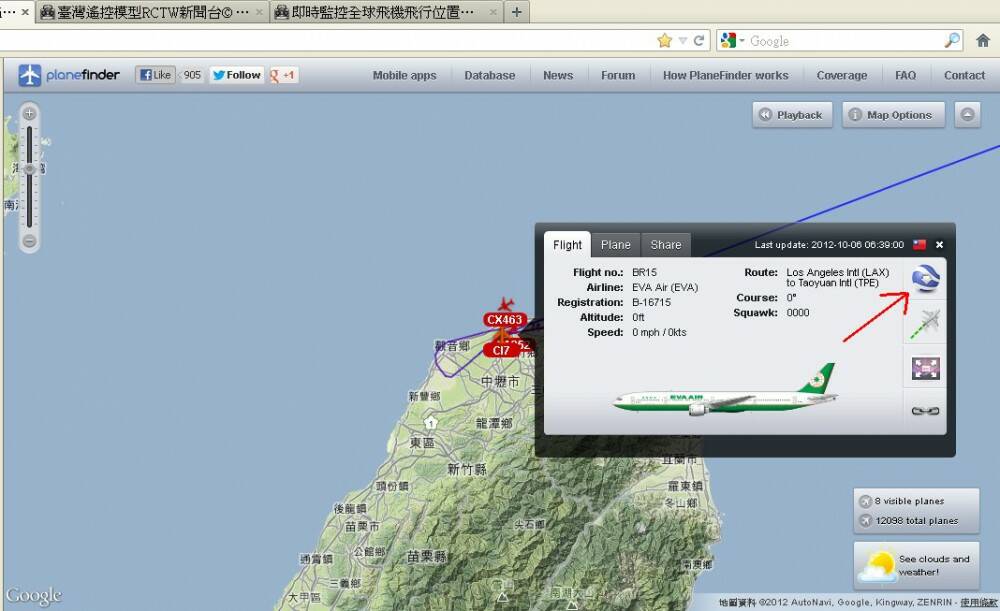Zoom in with the plus icon
This screenshot has width=1000, height=611.
29,114
